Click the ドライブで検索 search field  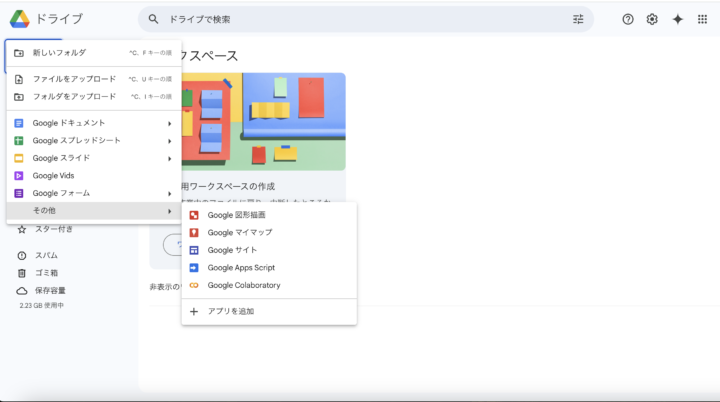pyautogui.click(x=366, y=19)
